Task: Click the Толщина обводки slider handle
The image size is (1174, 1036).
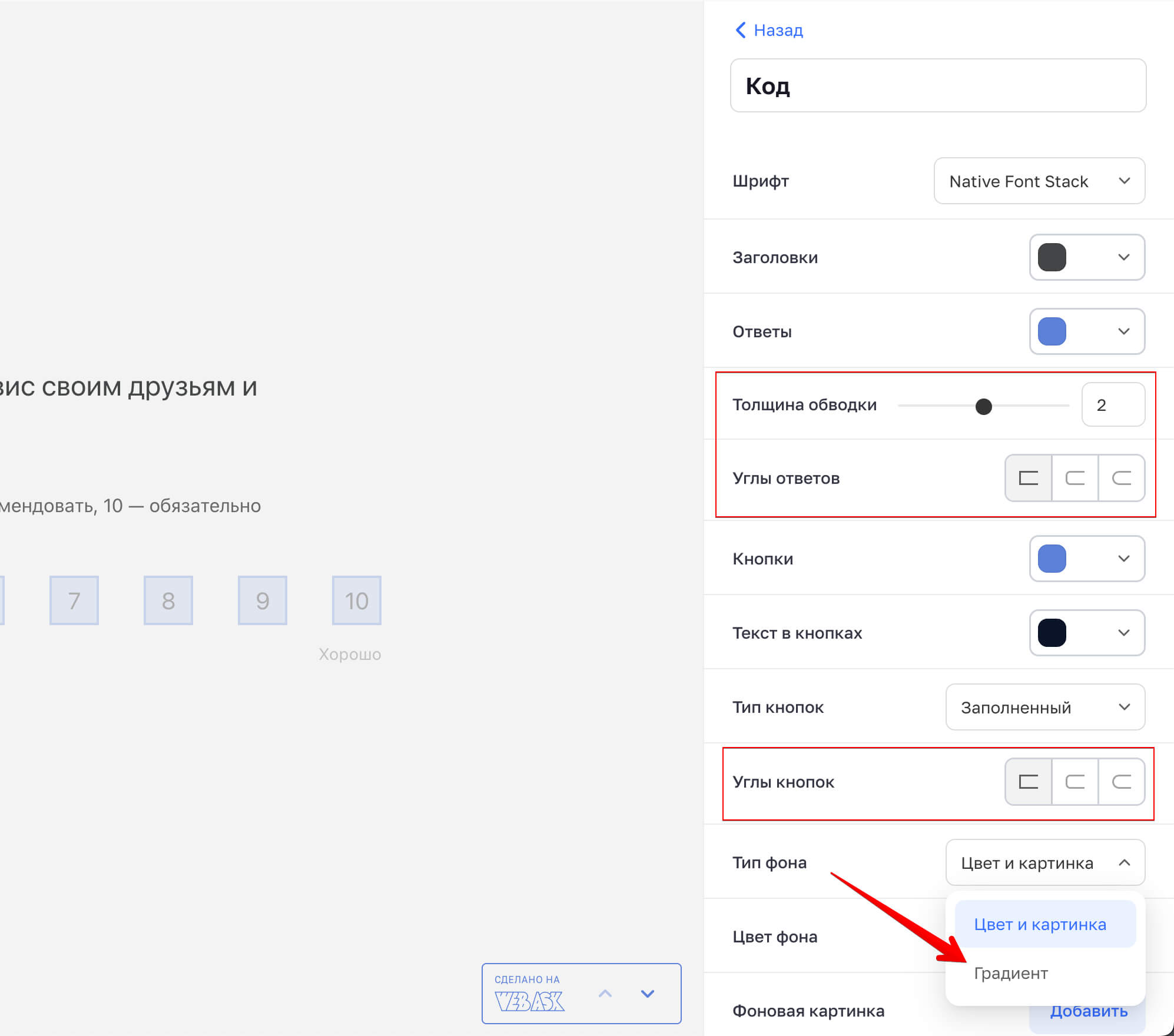Action: pyautogui.click(x=983, y=406)
